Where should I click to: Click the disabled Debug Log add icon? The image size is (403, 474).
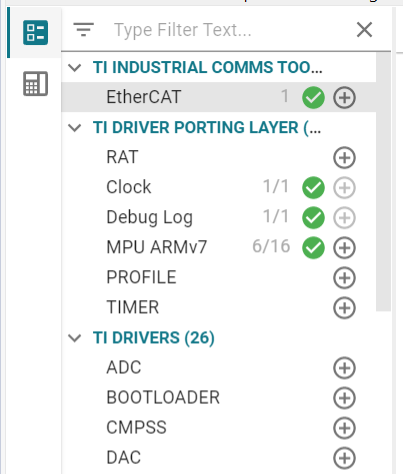click(344, 218)
